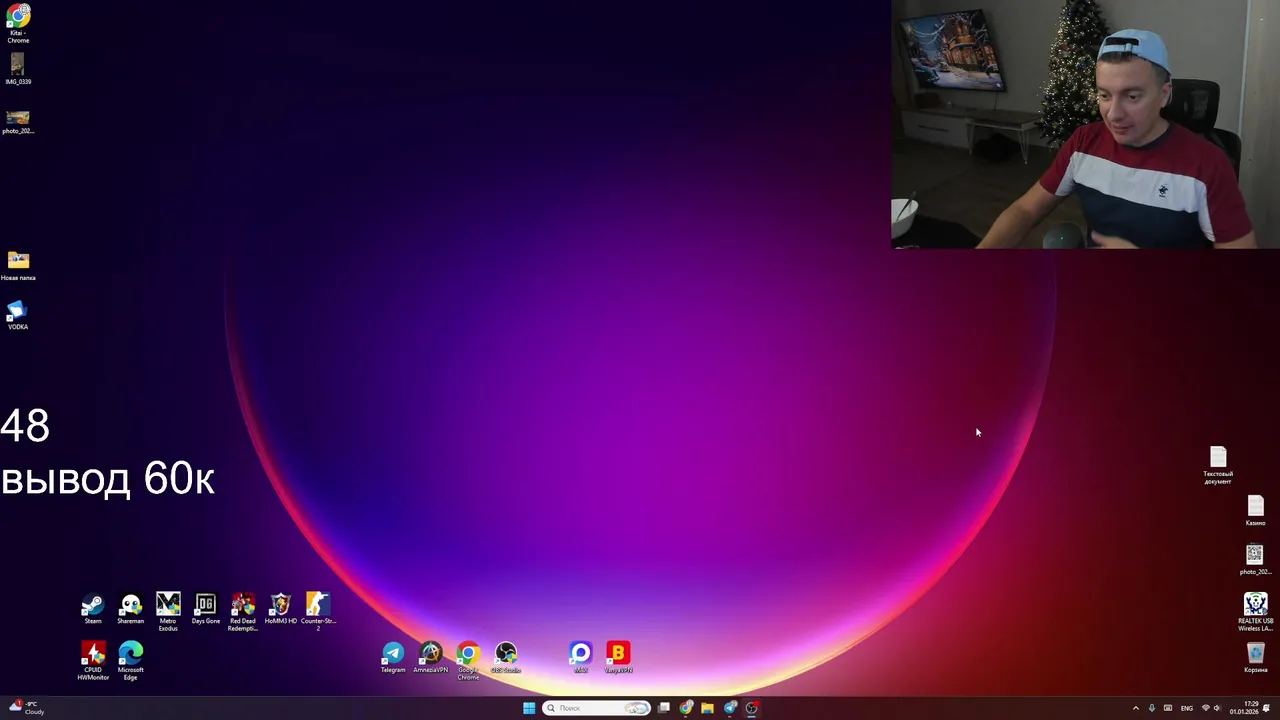Select the Counter-Strike 2 shortcut
Viewport: 1280px width, 720px height.
[318, 612]
